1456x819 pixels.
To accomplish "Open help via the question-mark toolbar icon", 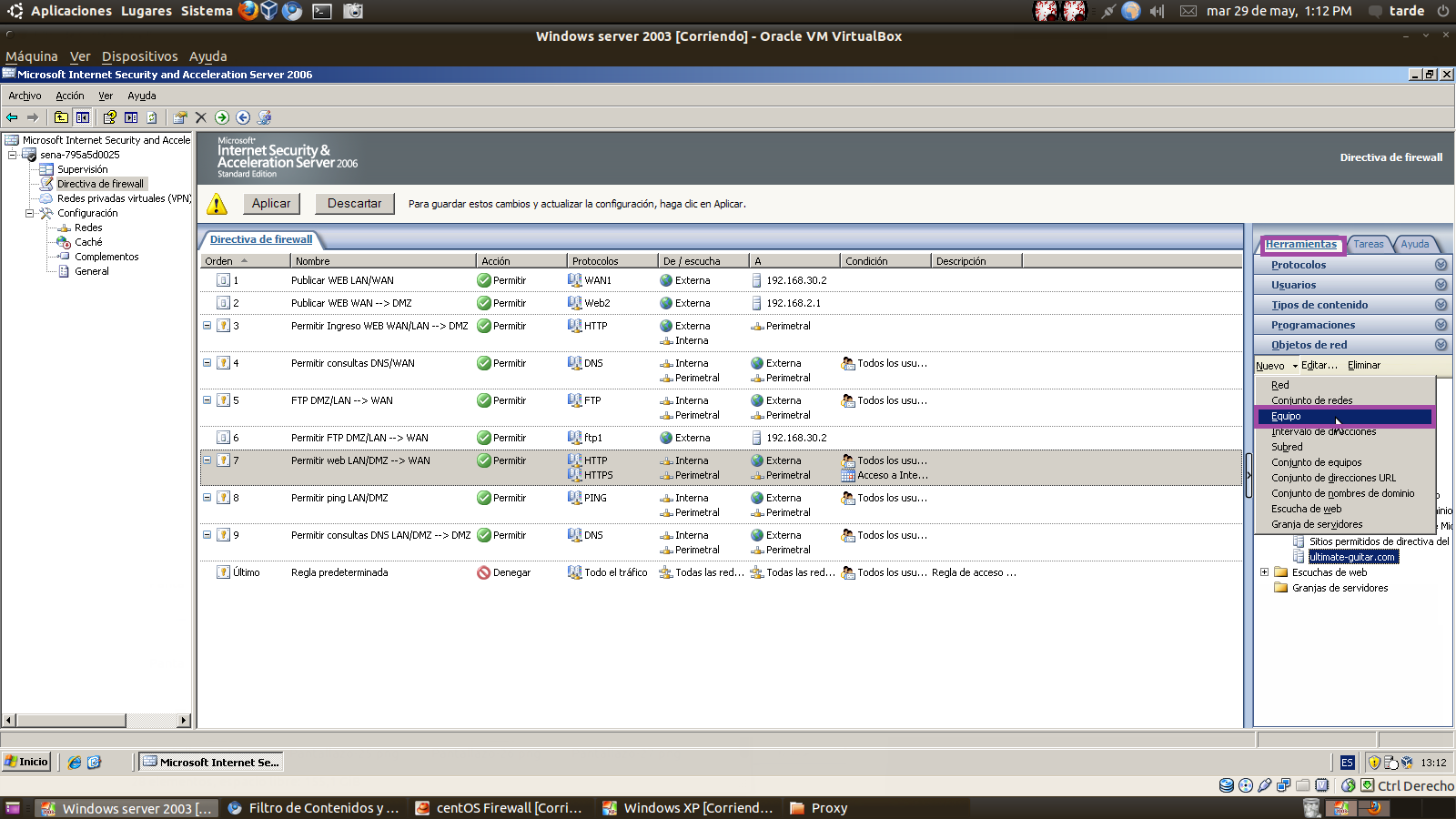I will click(x=110, y=117).
